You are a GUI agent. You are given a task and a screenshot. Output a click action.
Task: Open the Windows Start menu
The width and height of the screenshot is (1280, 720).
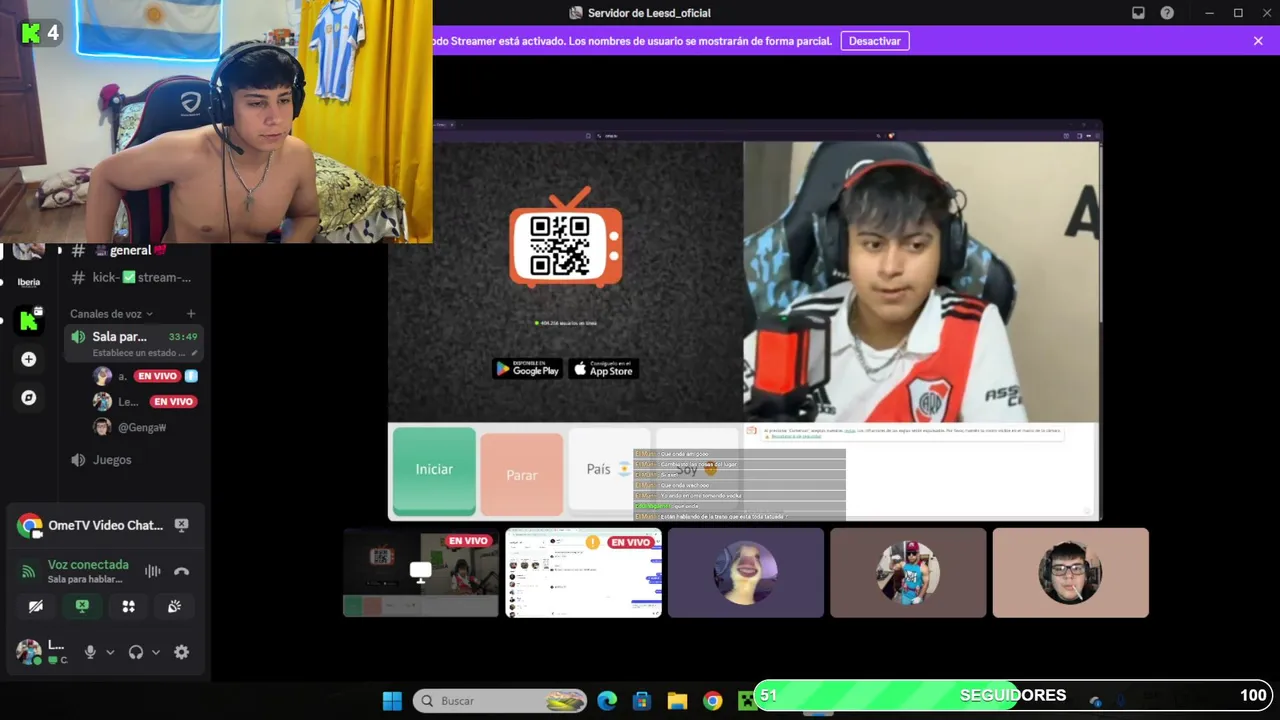[x=392, y=701]
